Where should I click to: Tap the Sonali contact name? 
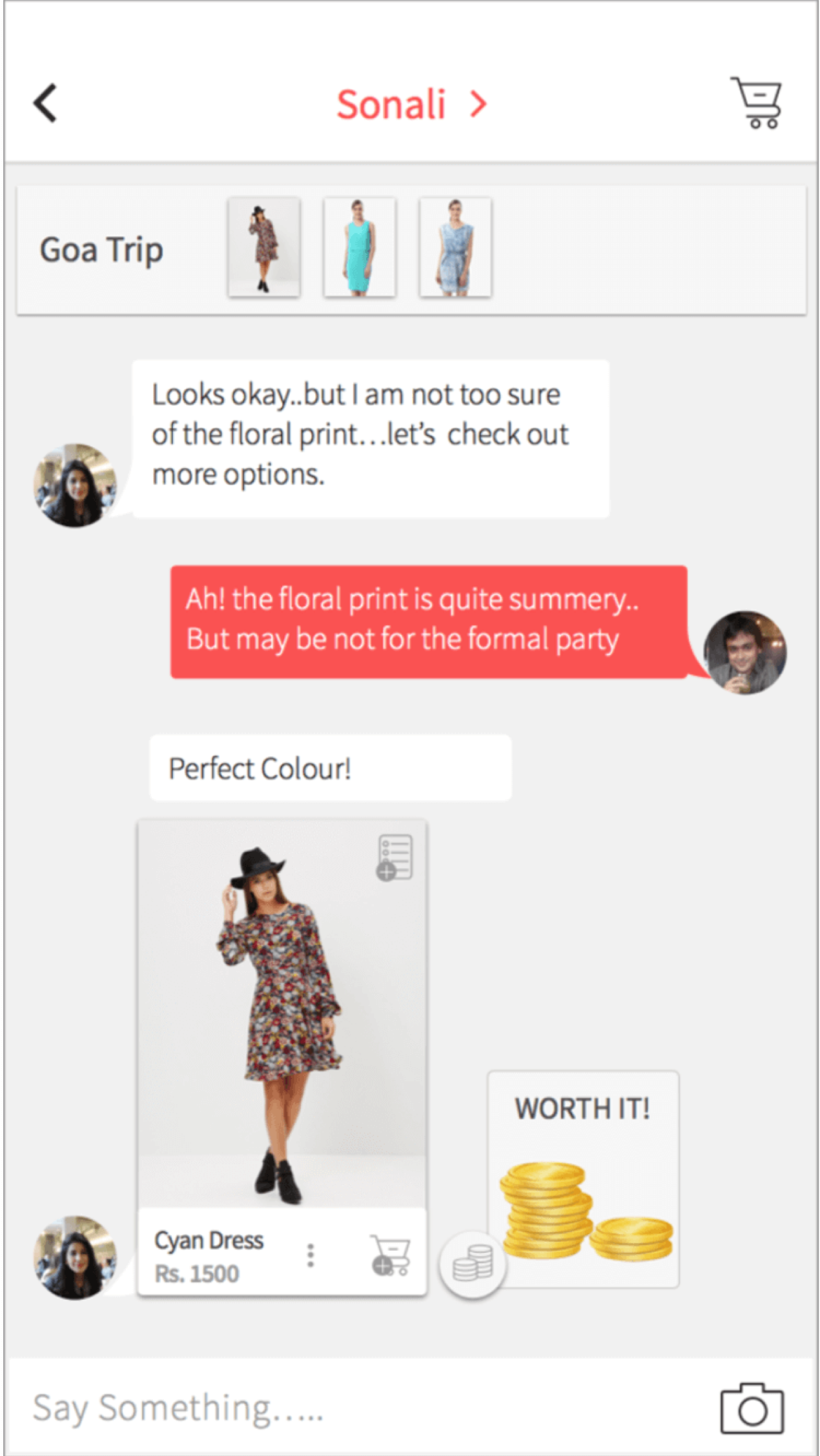391,104
